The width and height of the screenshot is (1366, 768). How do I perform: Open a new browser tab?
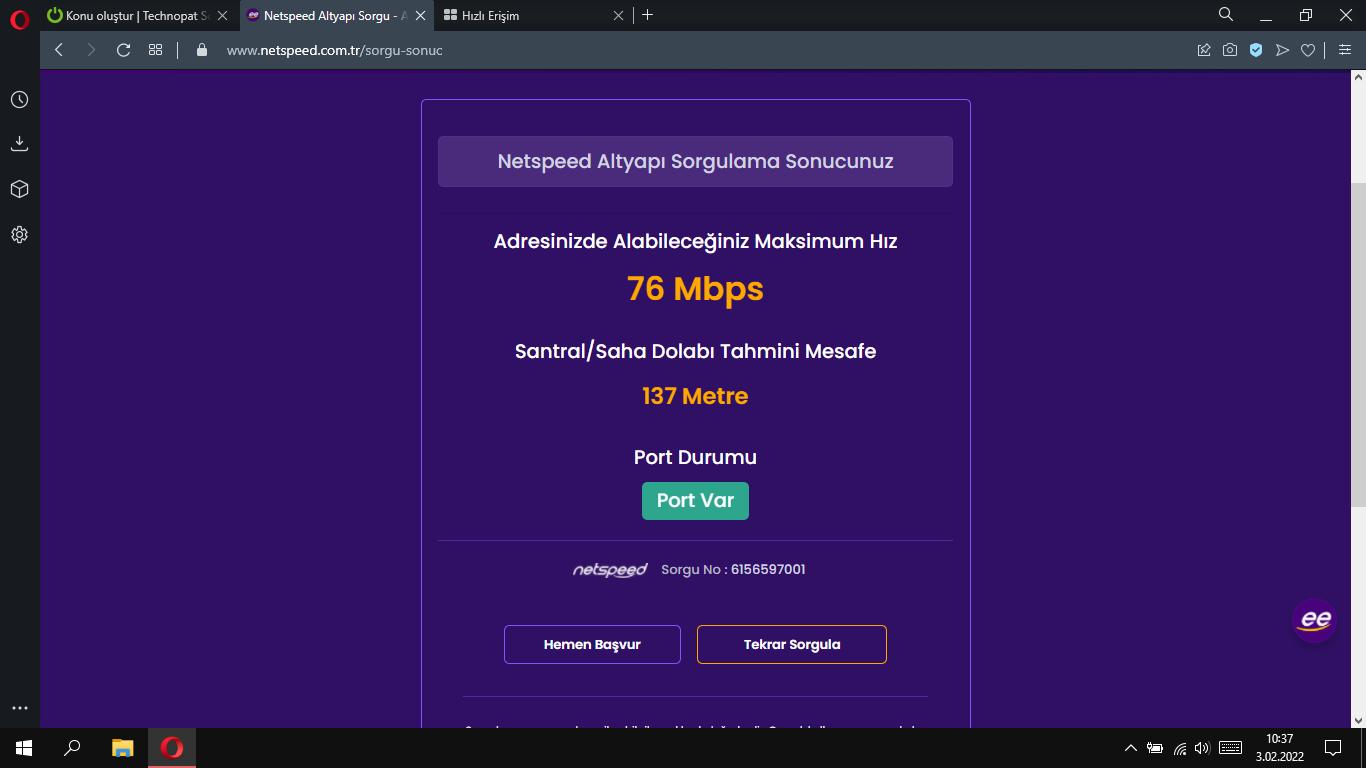648,15
